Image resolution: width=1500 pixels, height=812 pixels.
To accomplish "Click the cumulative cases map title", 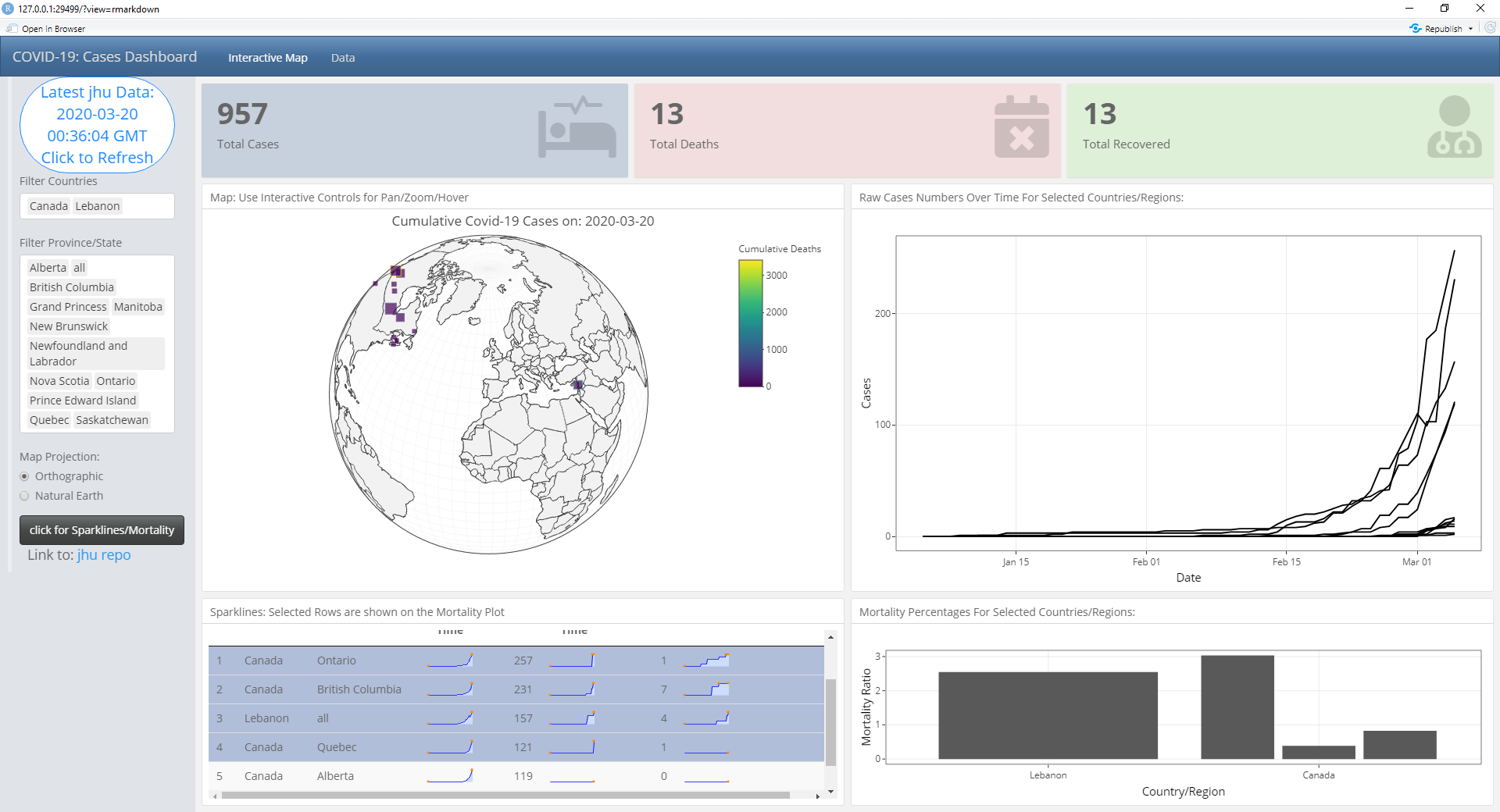I will (523, 221).
